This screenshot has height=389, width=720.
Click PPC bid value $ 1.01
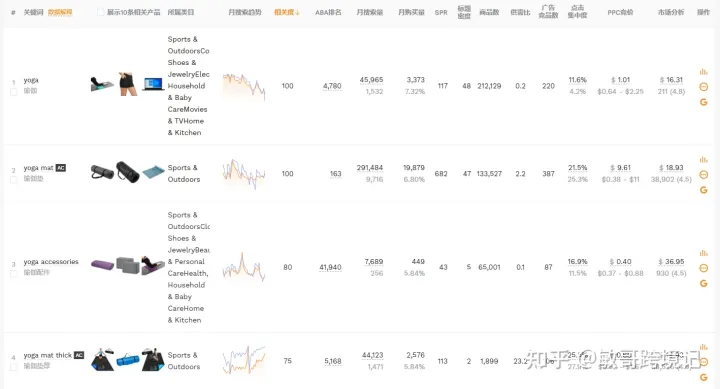tap(620, 80)
